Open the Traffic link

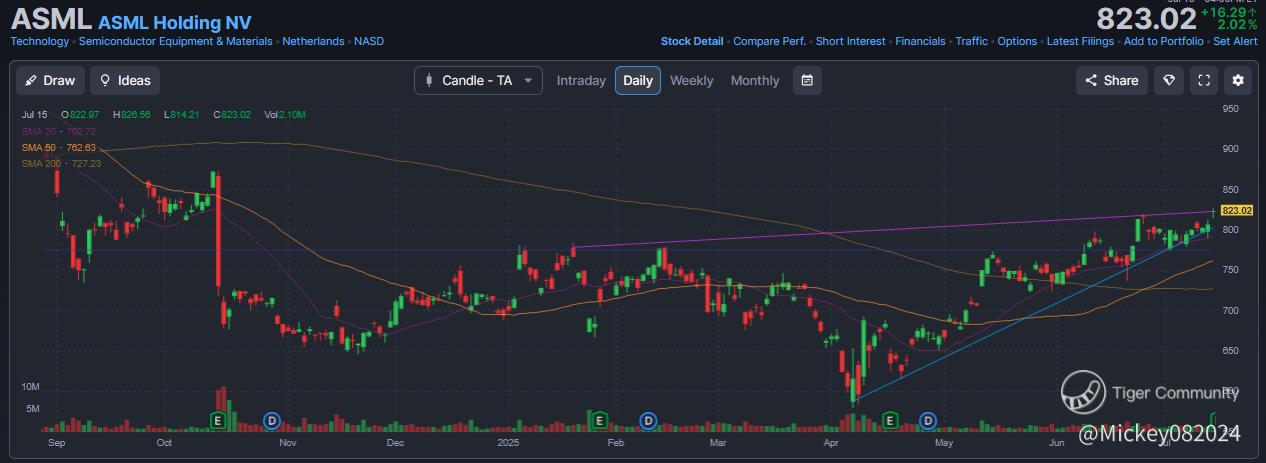[971, 42]
